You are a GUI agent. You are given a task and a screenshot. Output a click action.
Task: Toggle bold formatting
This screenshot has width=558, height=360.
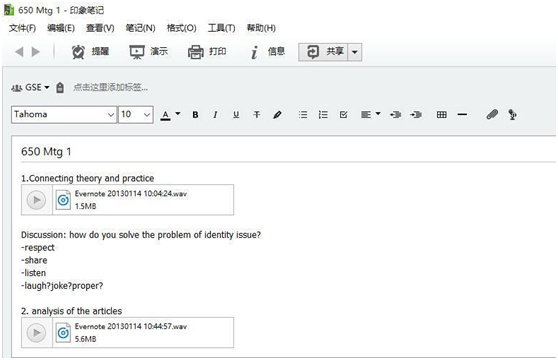195,115
